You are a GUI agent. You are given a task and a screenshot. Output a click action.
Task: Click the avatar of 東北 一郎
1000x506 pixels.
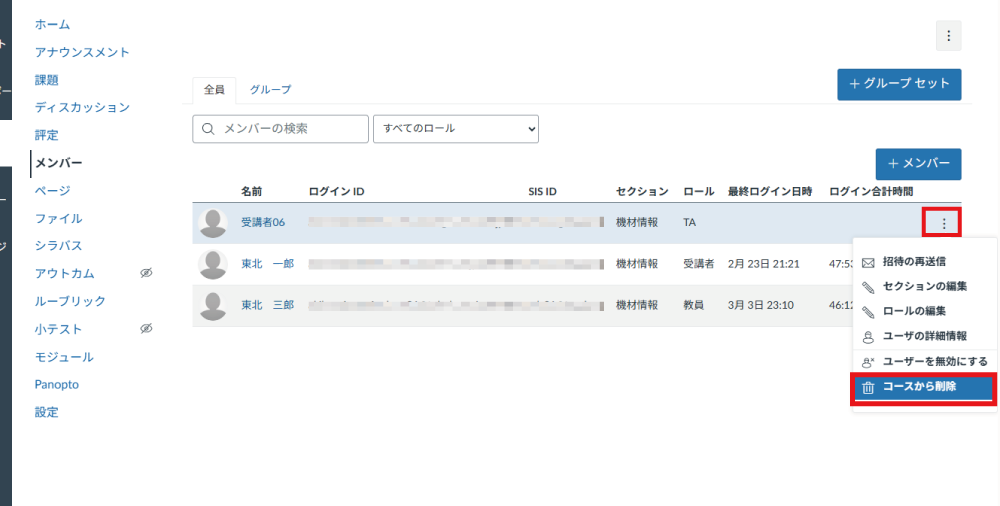coord(212,264)
